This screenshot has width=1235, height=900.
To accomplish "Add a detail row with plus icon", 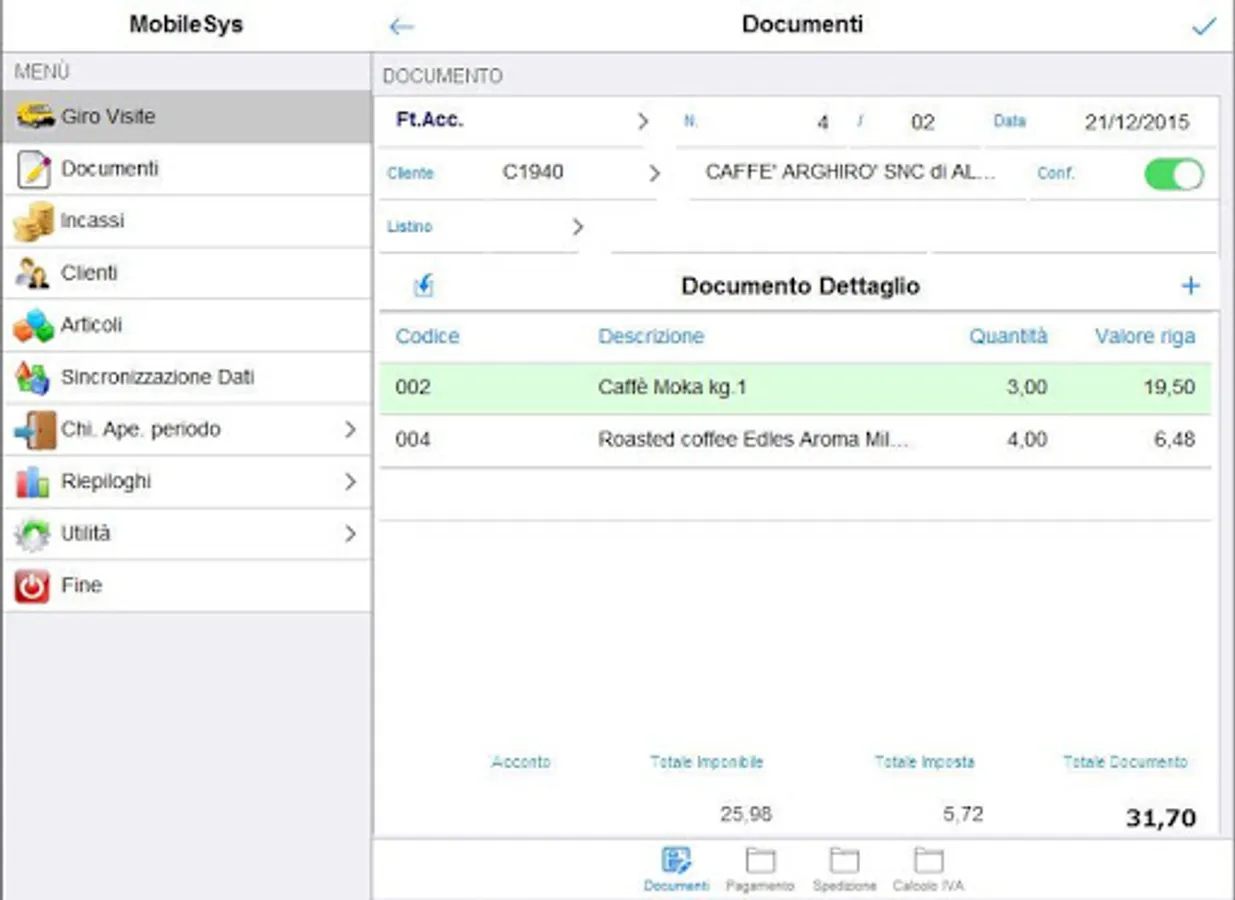I will point(1190,286).
